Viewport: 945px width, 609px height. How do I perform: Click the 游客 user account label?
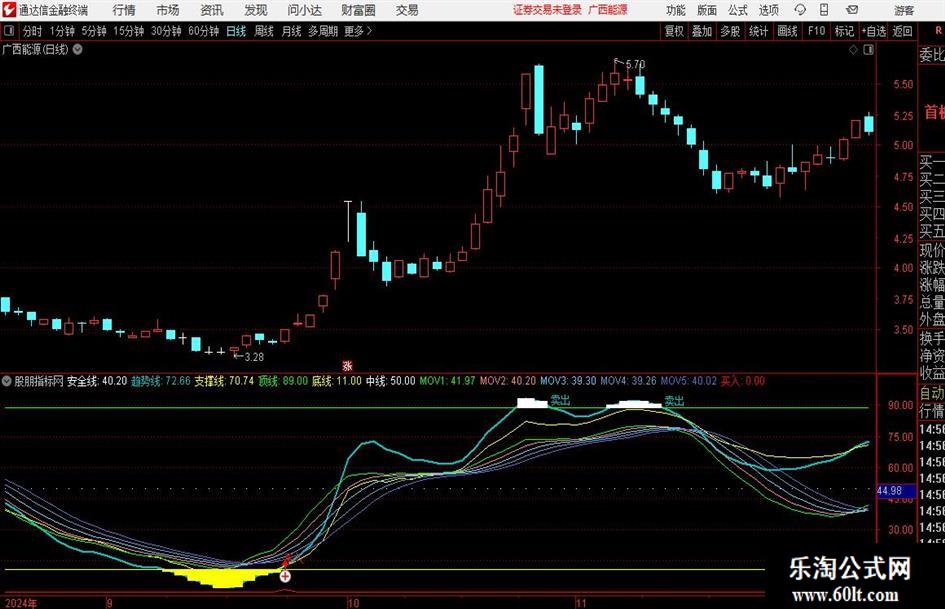pyautogui.click(x=904, y=10)
